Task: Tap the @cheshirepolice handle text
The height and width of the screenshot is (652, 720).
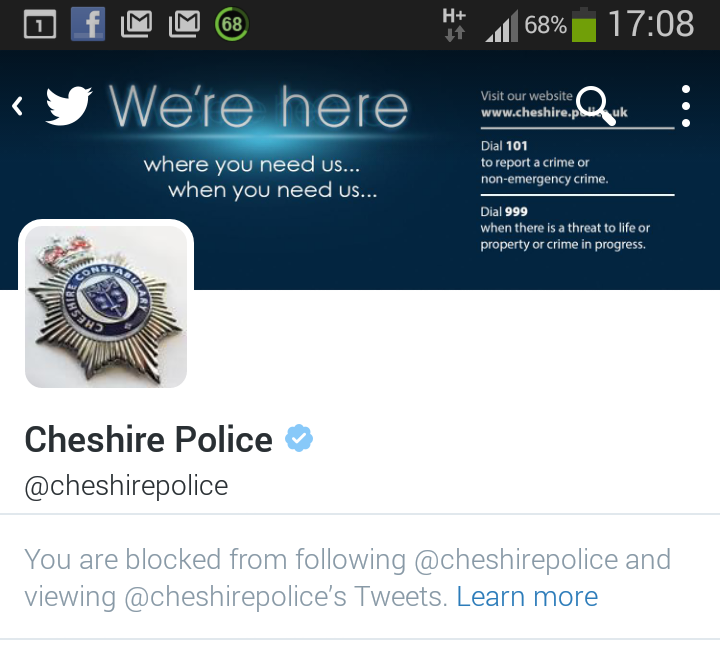Action: [126, 486]
